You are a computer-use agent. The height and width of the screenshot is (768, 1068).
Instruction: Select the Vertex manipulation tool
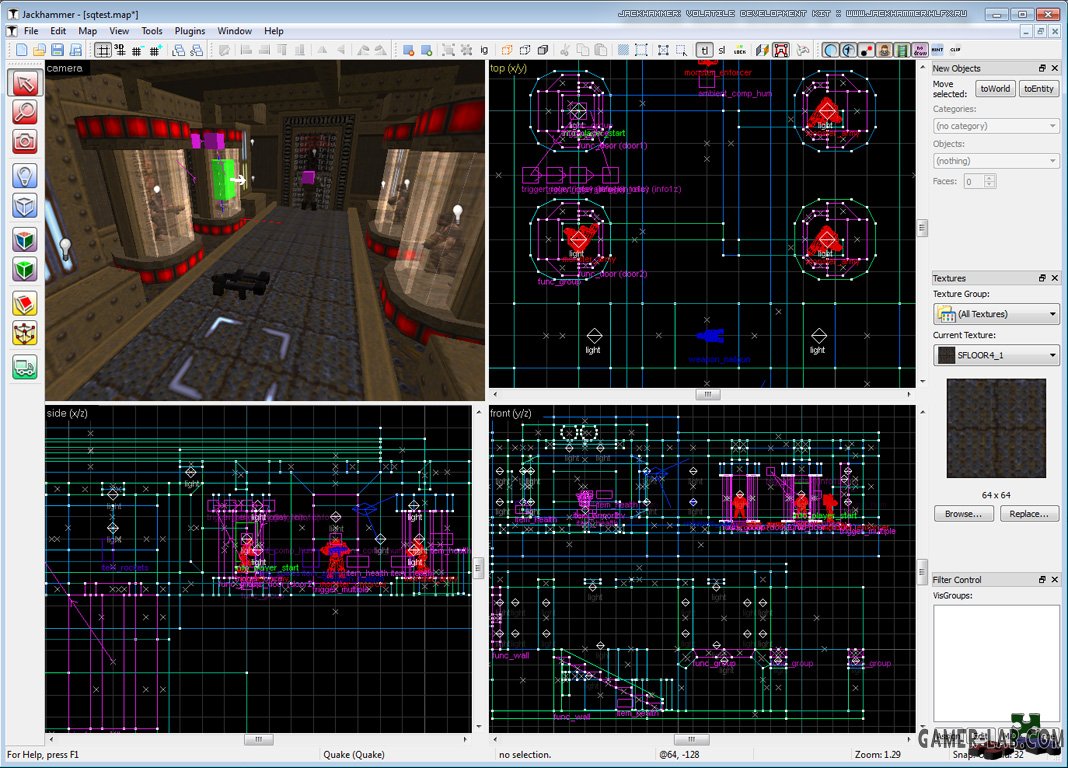[25, 333]
